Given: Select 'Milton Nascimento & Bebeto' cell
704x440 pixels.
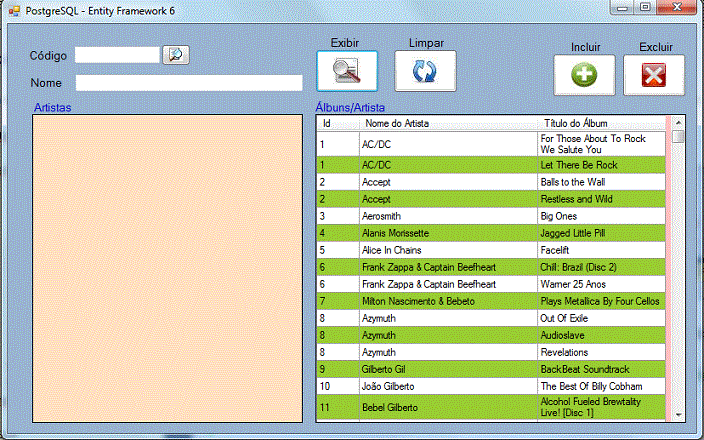Looking at the screenshot, I should tap(448, 301).
